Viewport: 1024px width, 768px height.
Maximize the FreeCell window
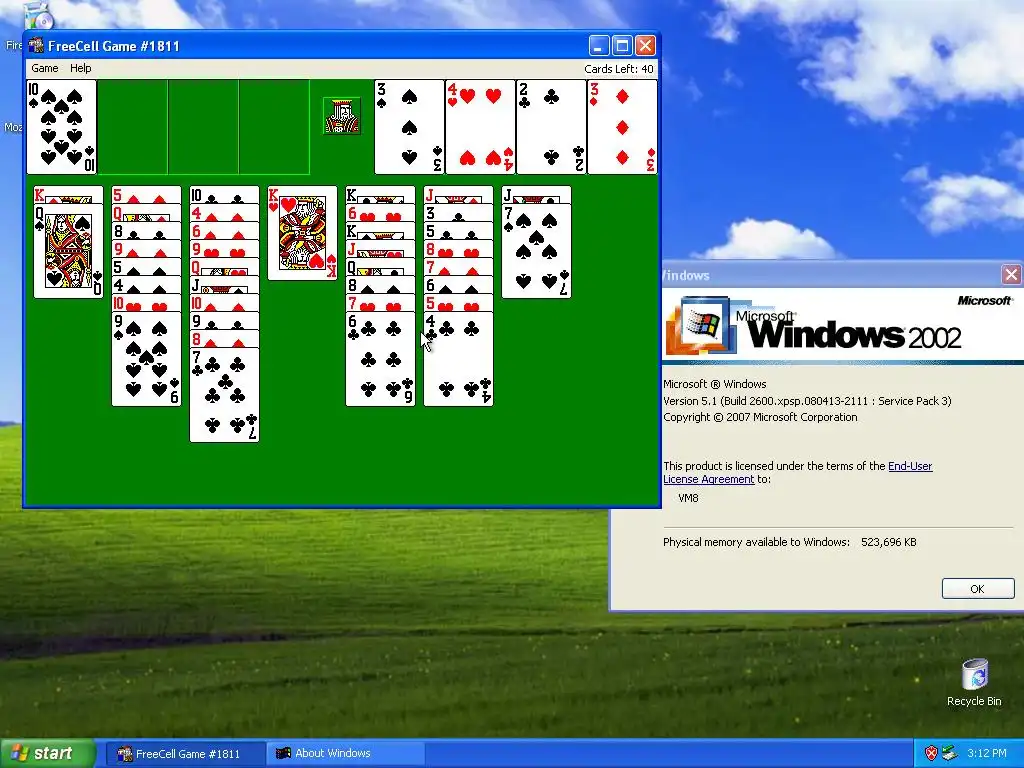click(x=622, y=46)
